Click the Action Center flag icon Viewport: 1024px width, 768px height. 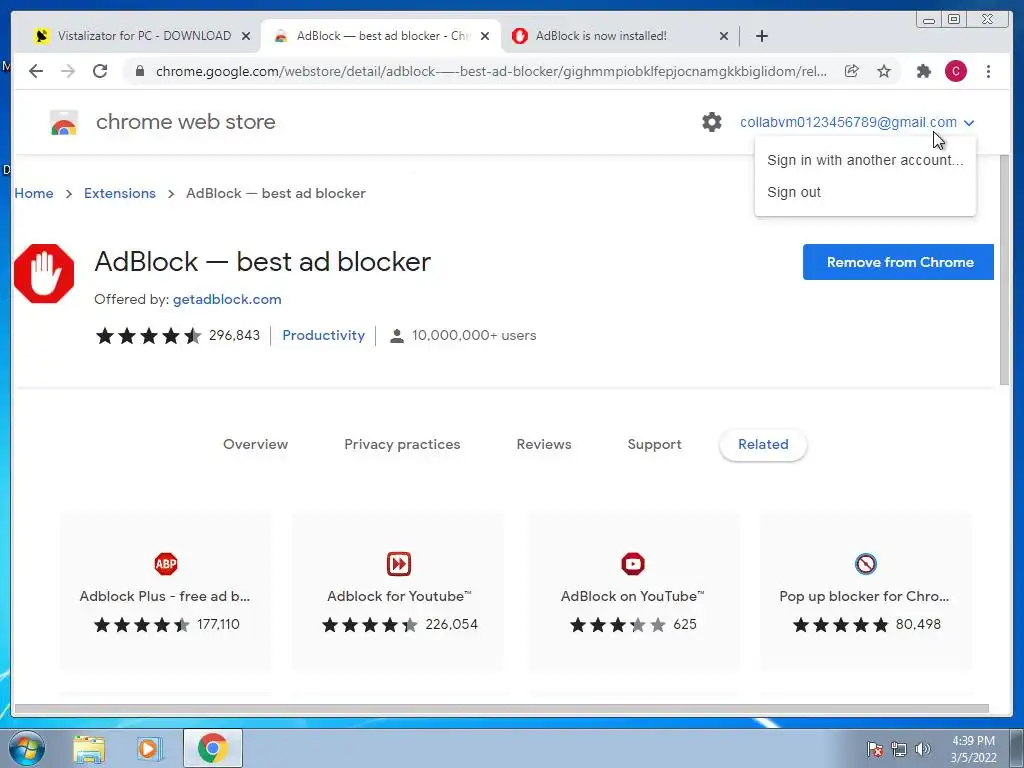click(875, 749)
